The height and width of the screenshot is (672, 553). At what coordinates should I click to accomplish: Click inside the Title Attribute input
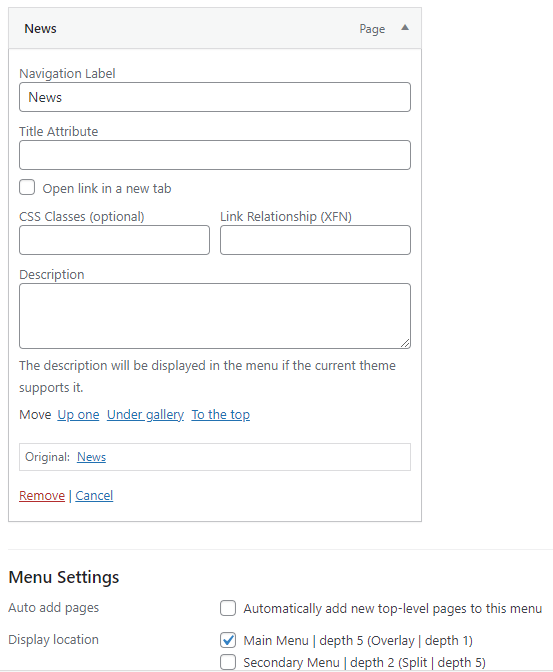coord(215,155)
